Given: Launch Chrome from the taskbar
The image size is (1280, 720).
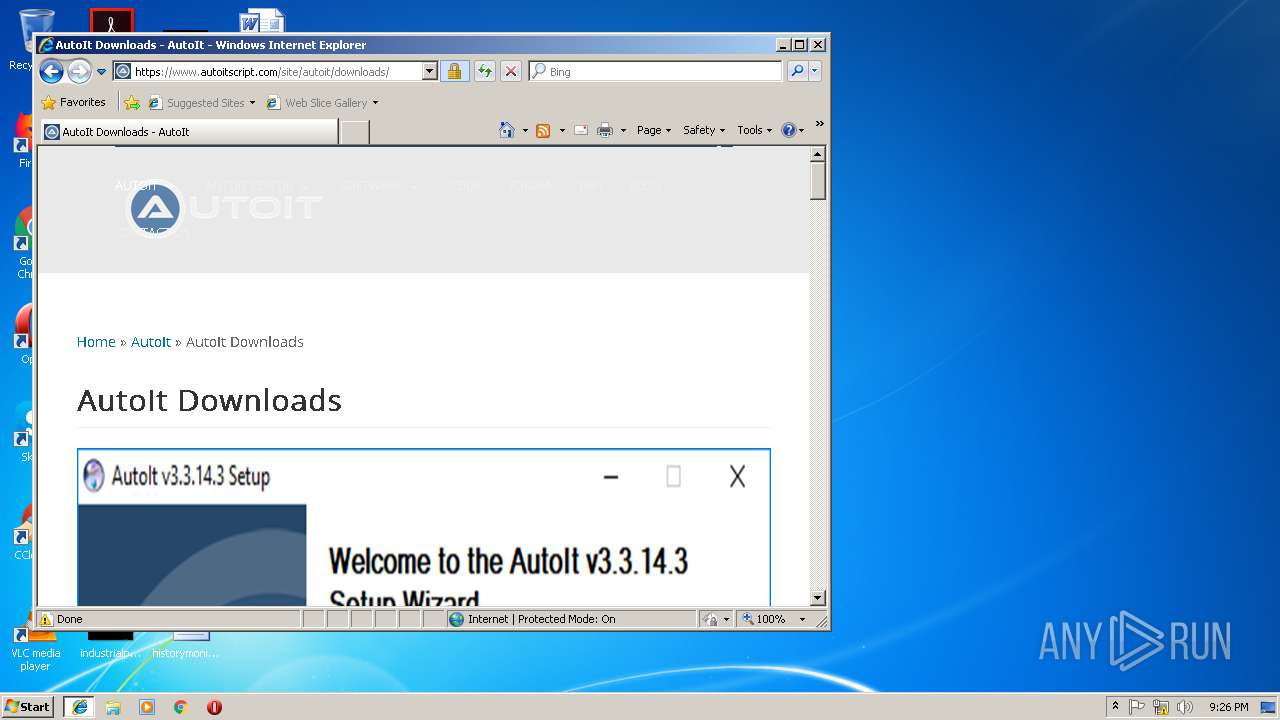Looking at the screenshot, I should pyautogui.click(x=181, y=707).
